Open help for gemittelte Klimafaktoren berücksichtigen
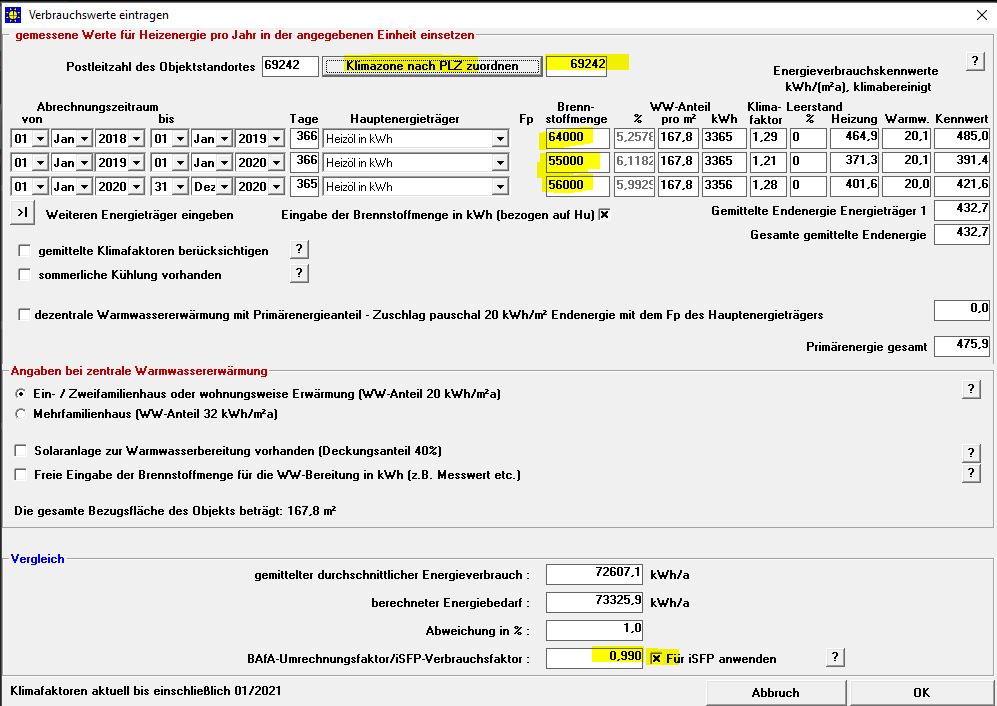This screenshot has width=997, height=706. 299,249
